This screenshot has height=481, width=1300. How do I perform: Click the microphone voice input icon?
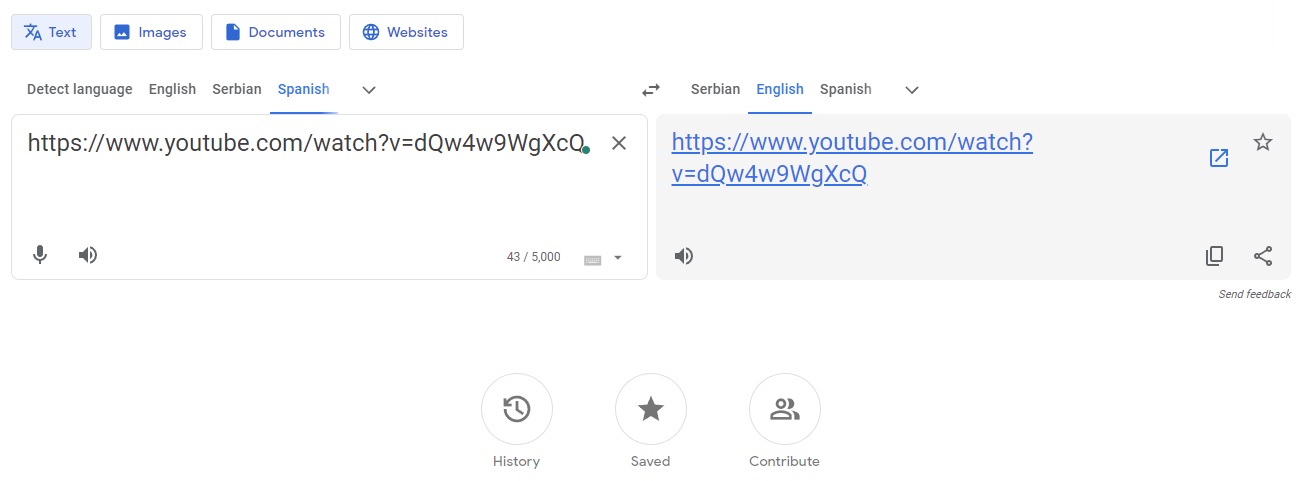[40, 255]
